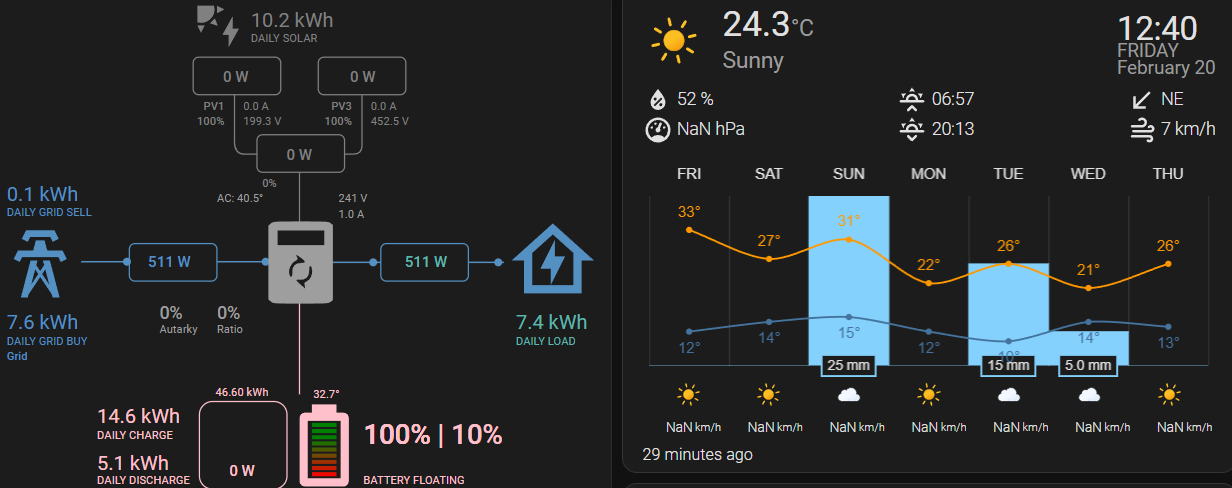The width and height of the screenshot is (1232, 488).
Task: Click the NE wind direction arrow
Action: click(x=1142, y=99)
